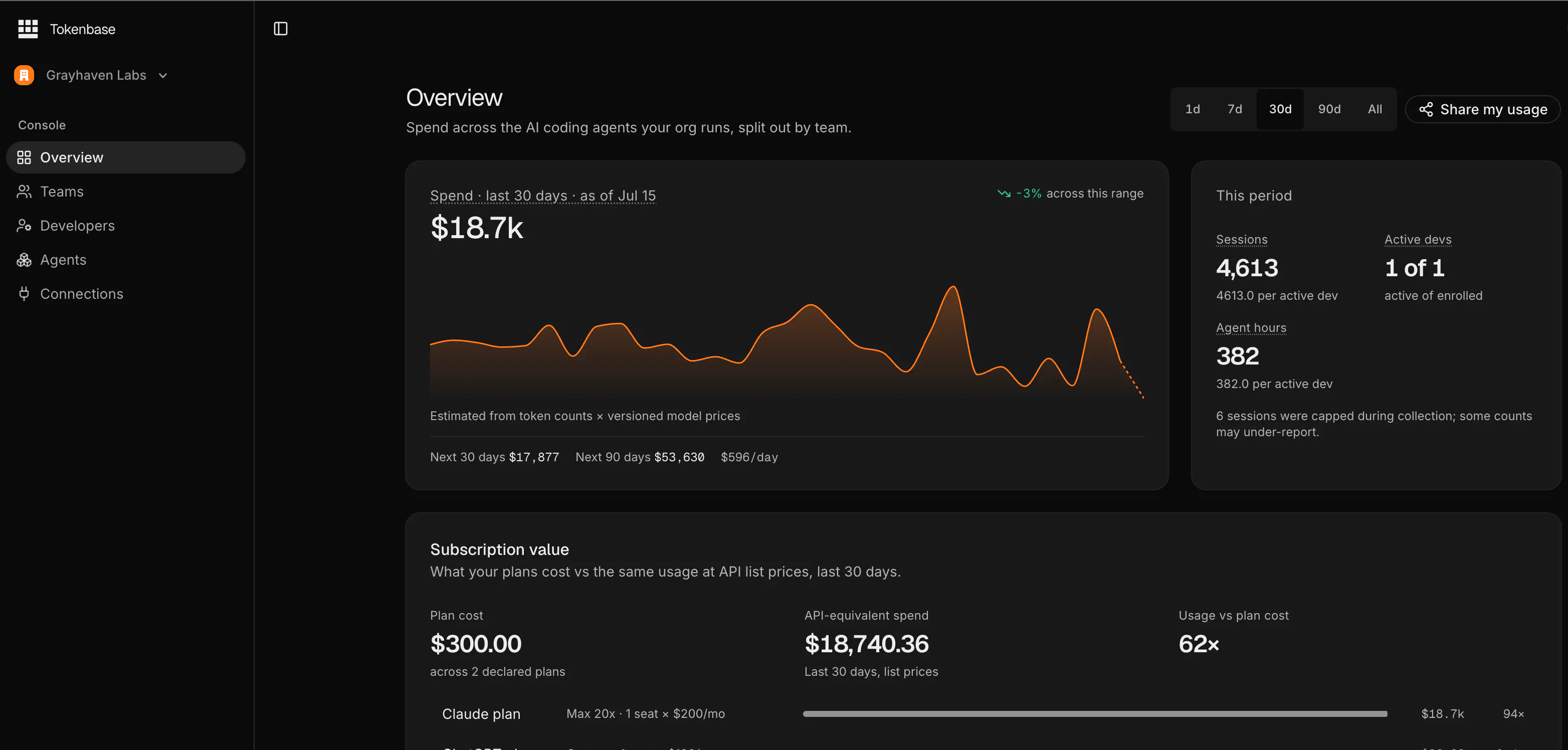Expand the Grayhaven Labs org chevron
Screen dimensions: 1568x750
[x=162, y=76]
